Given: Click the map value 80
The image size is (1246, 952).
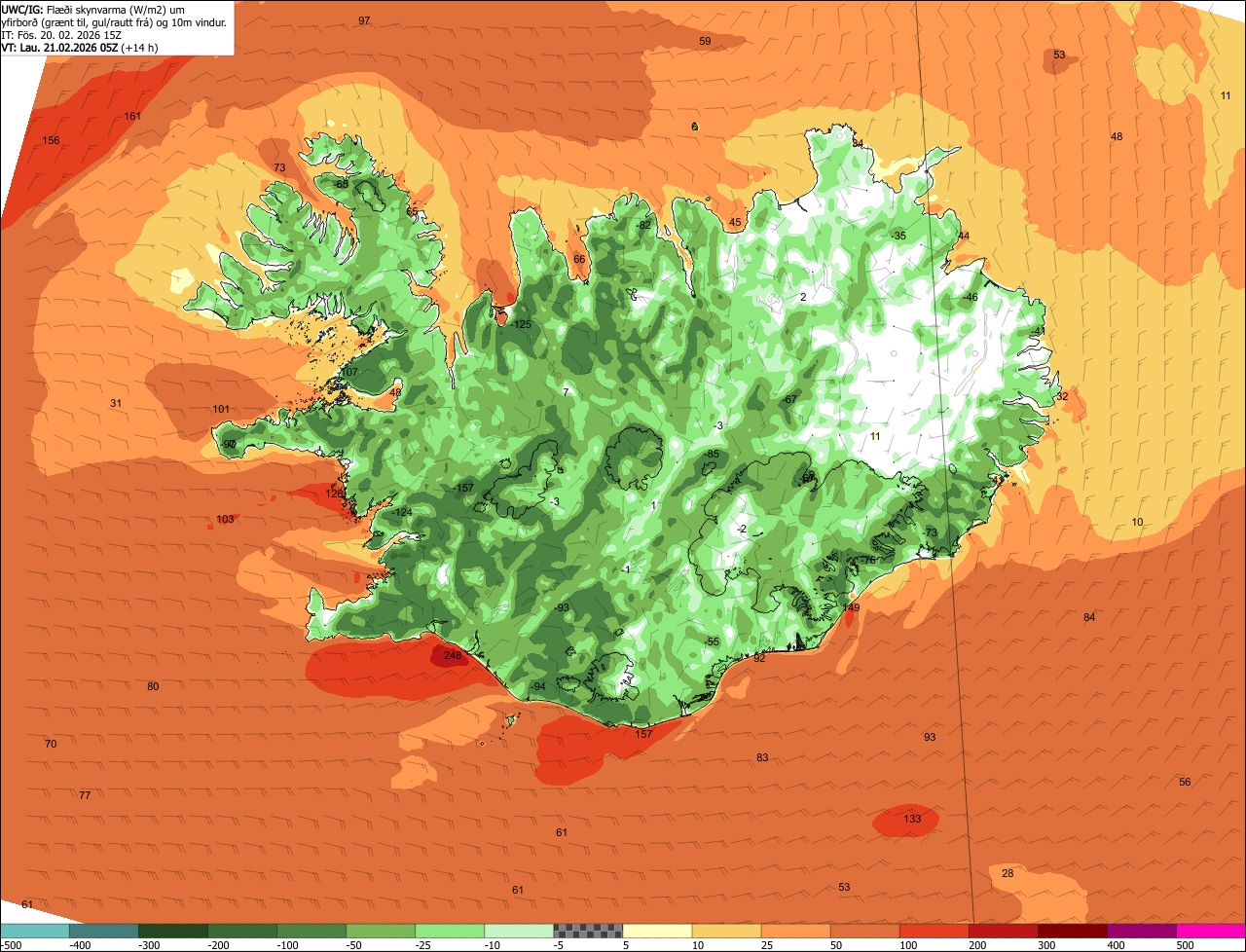Looking at the screenshot, I should (x=153, y=686).
